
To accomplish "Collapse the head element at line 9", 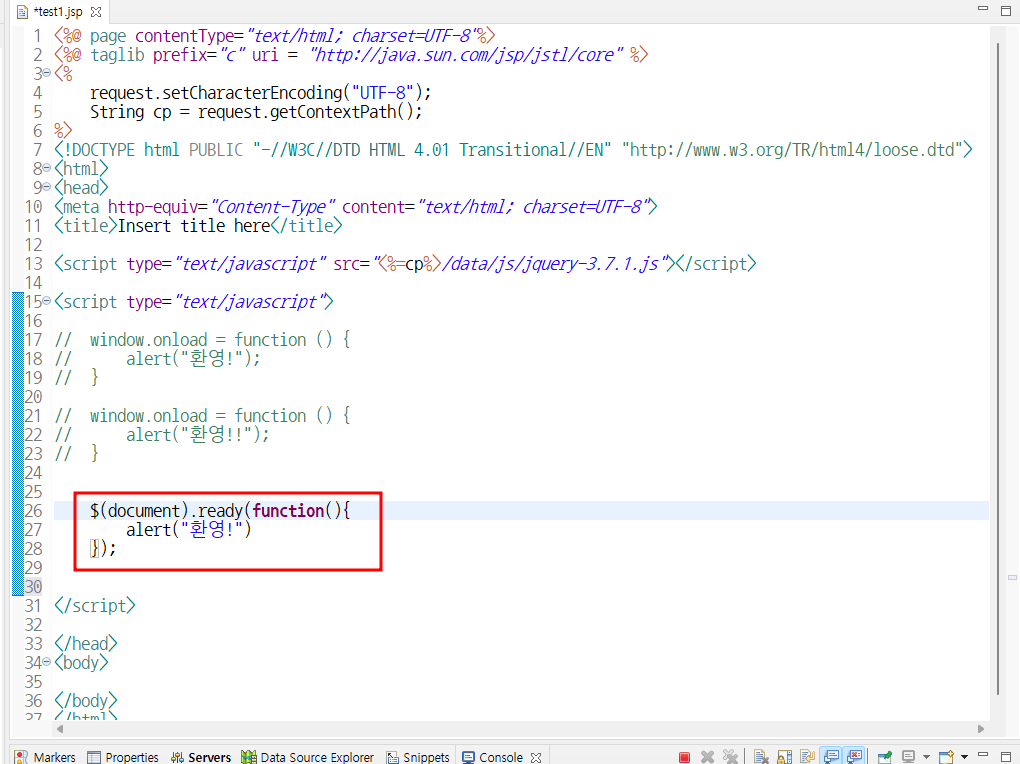I will [46, 187].
